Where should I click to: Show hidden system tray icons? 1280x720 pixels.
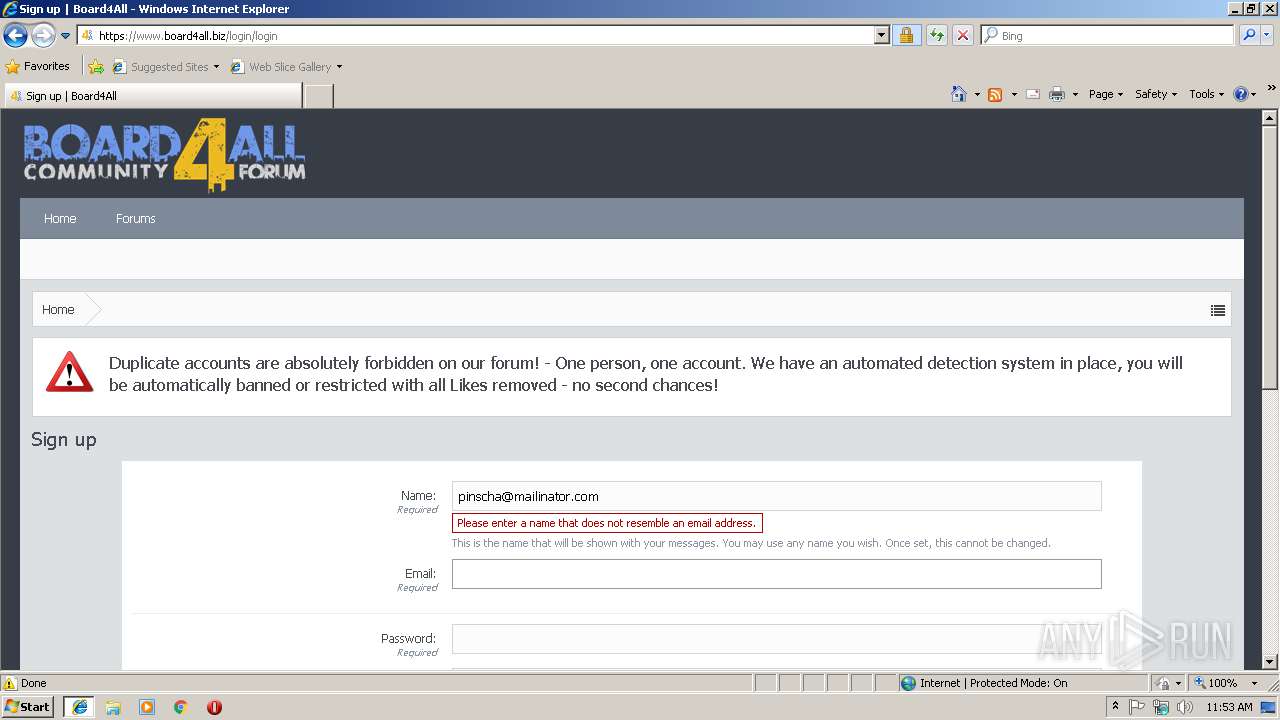pyautogui.click(x=1115, y=707)
